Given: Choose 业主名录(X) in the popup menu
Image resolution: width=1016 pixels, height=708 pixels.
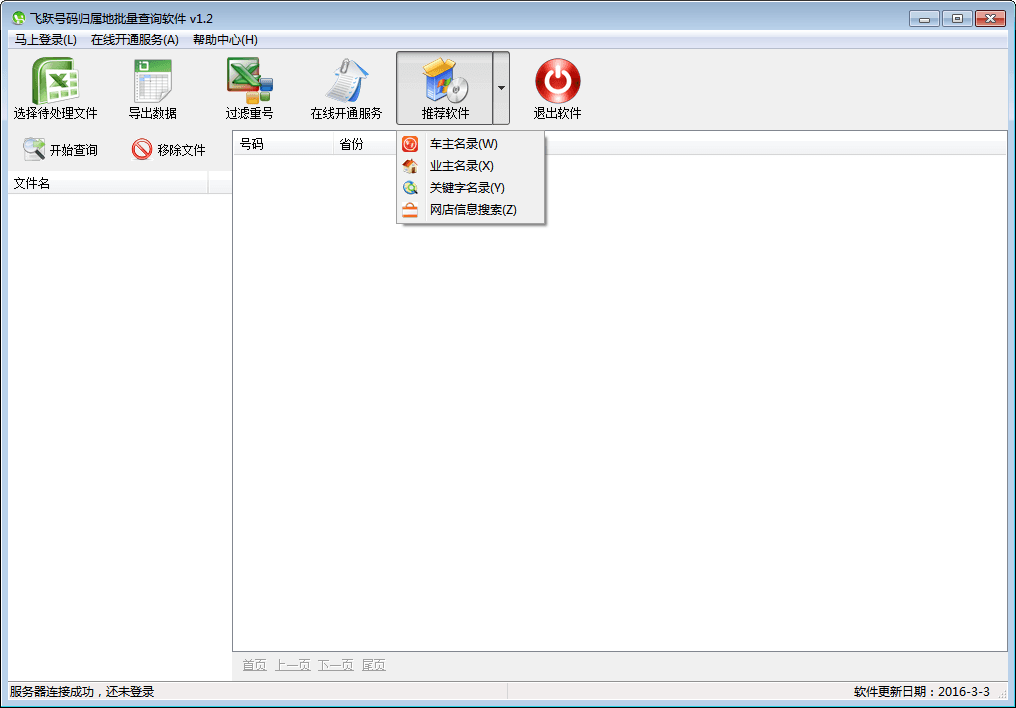Looking at the screenshot, I should tap(461, 166).
